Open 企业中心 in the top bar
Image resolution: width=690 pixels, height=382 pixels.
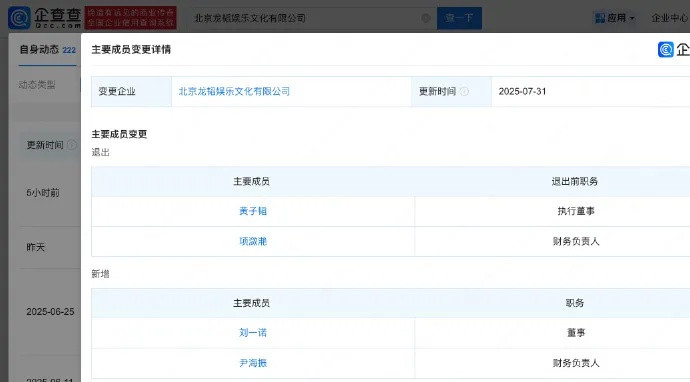click(x=670, y=18)
